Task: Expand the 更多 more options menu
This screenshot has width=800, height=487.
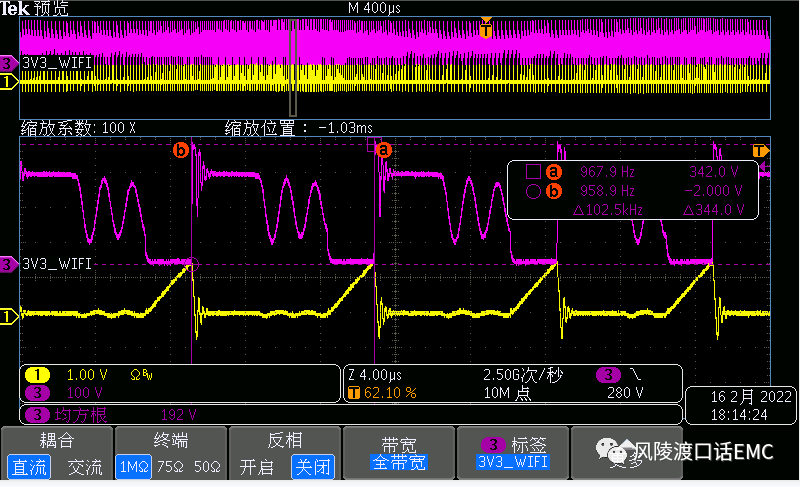Action: (627, 460)
